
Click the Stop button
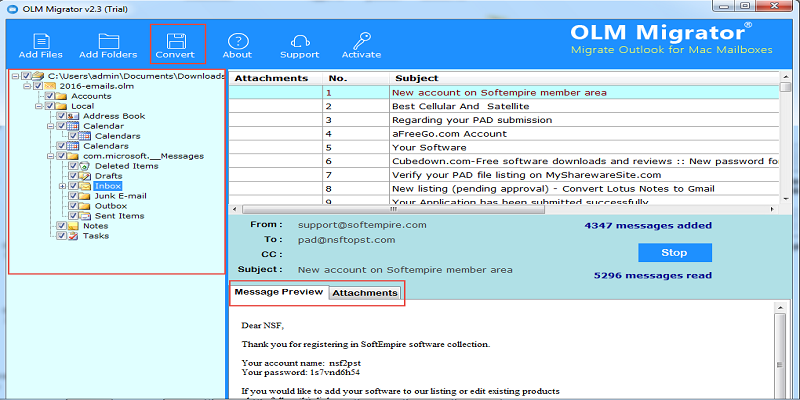pyautogui.click(x=674, y=253)
